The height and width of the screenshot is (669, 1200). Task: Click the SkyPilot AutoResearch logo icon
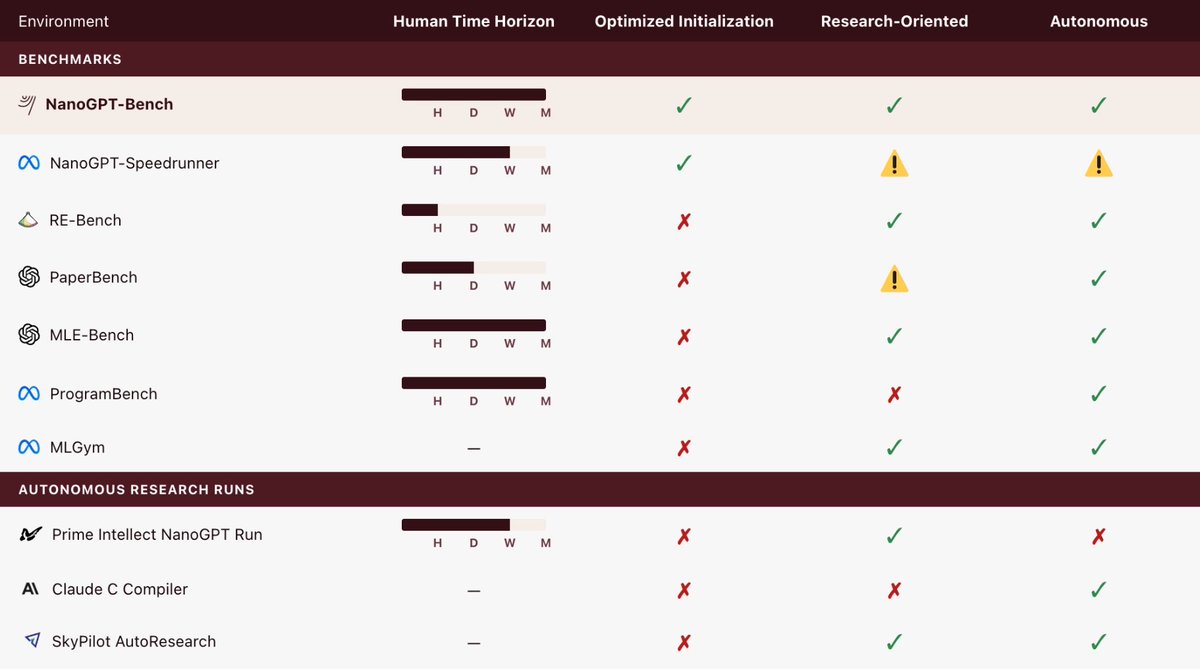32,641
